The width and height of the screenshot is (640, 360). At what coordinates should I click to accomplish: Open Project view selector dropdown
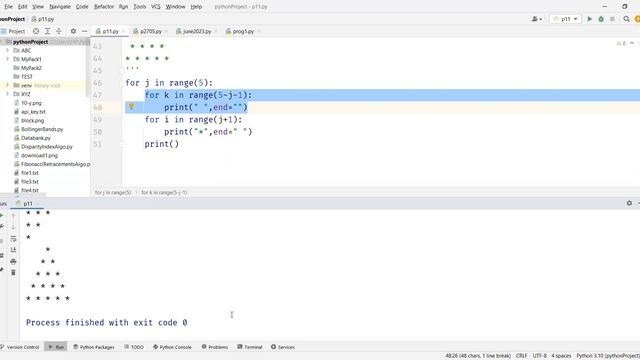(x=13, y=31)
